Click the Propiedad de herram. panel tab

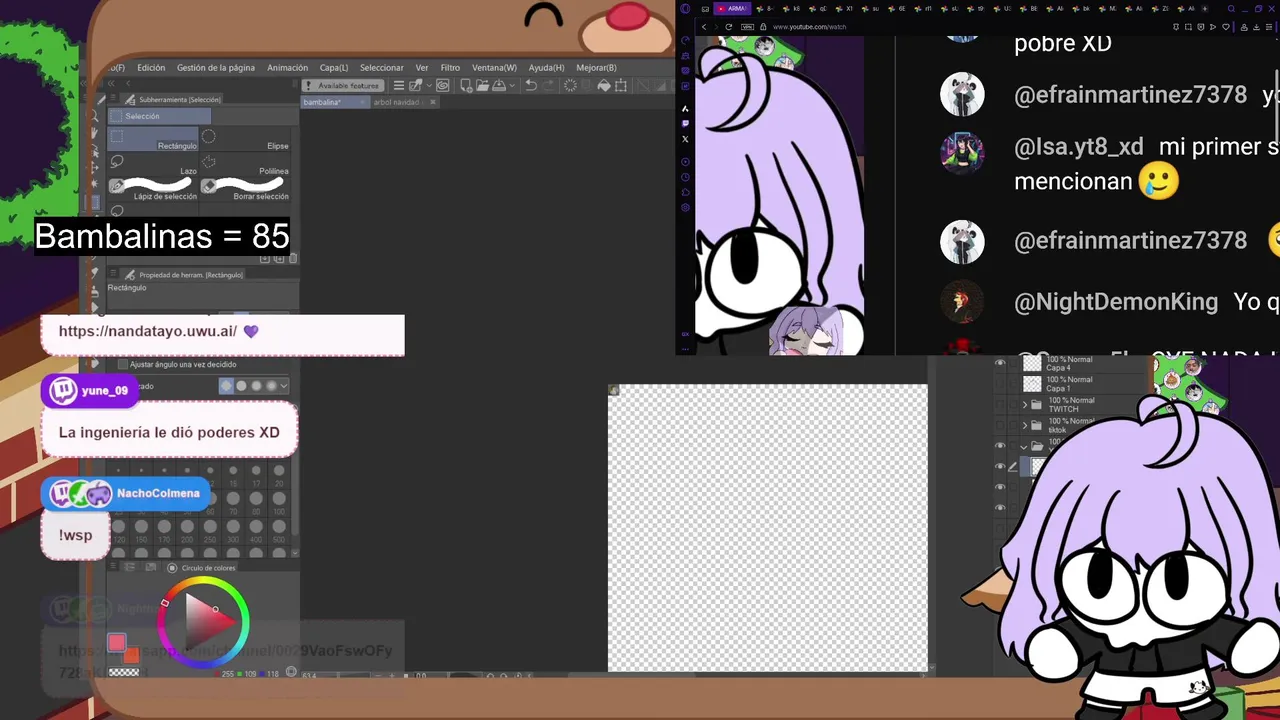[184, 275]
